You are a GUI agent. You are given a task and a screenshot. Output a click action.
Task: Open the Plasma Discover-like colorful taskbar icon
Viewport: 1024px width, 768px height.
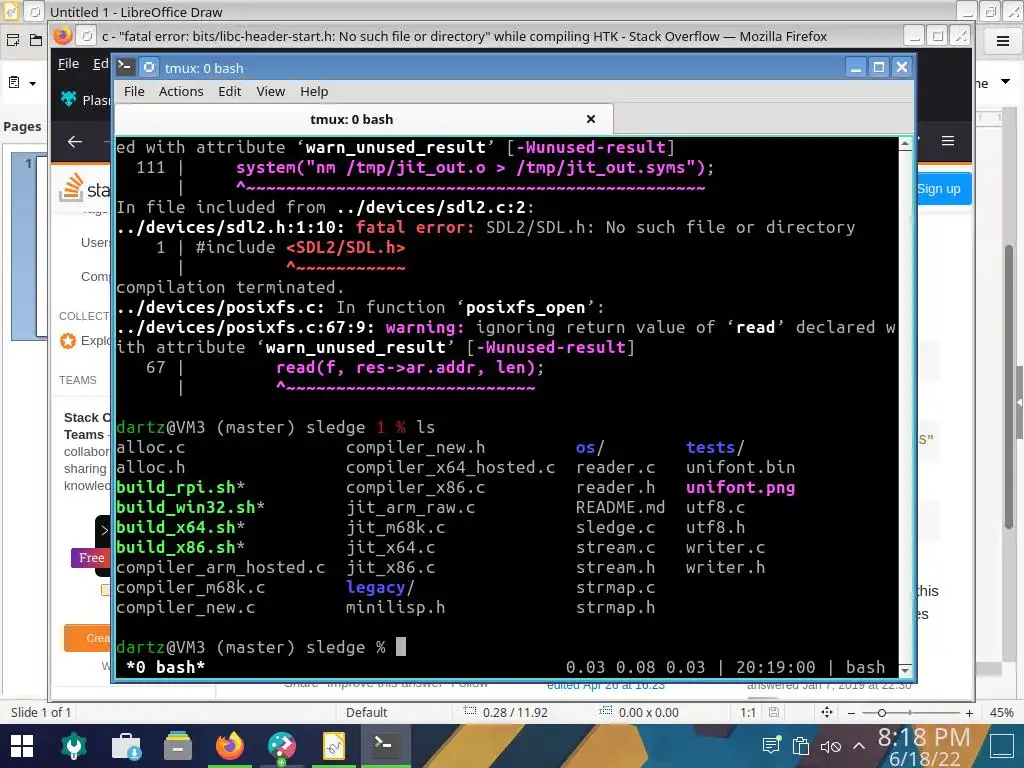click(x=281, y=746)
